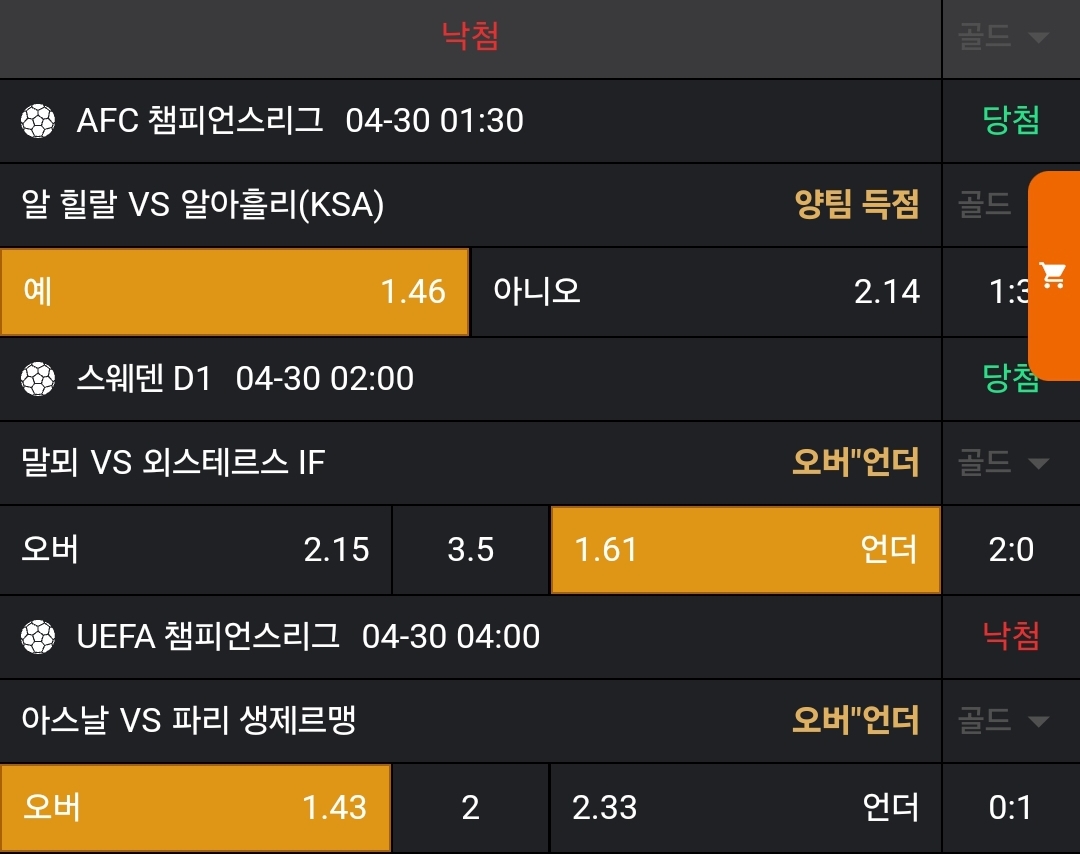Select the 아니오 2.14 odds option
The image size is (1080, 854).
point(705,291)
